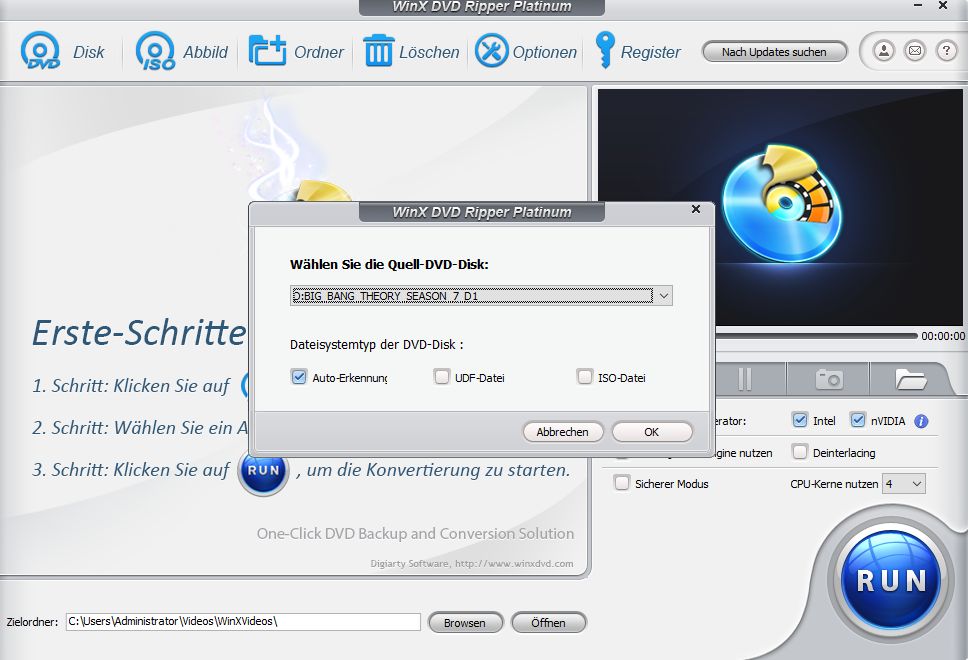Click the pause playback icon
The height and width of the screenshot is (660, 968).
point(745,378)
